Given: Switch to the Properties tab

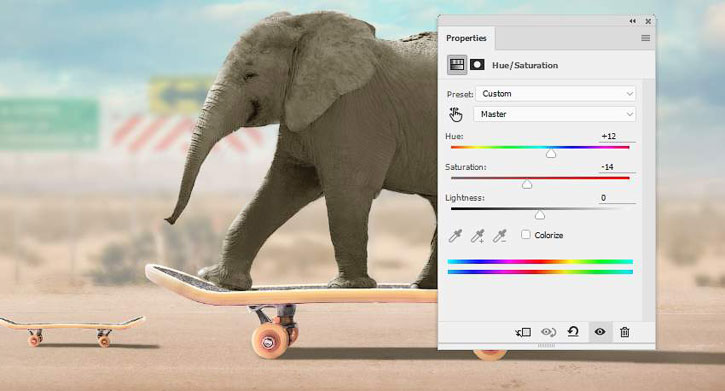Looking at the screenshot, I should click(466, 38).
